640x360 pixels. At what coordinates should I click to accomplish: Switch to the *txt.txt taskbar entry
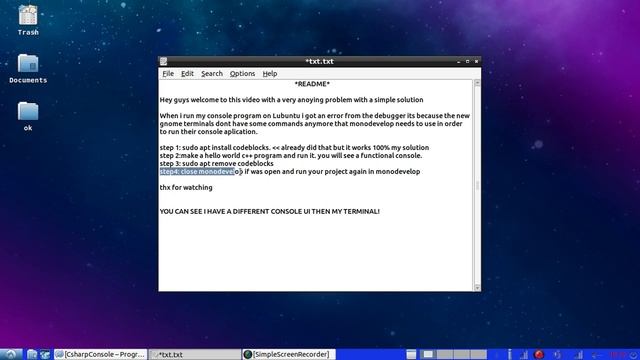(195, 354)
